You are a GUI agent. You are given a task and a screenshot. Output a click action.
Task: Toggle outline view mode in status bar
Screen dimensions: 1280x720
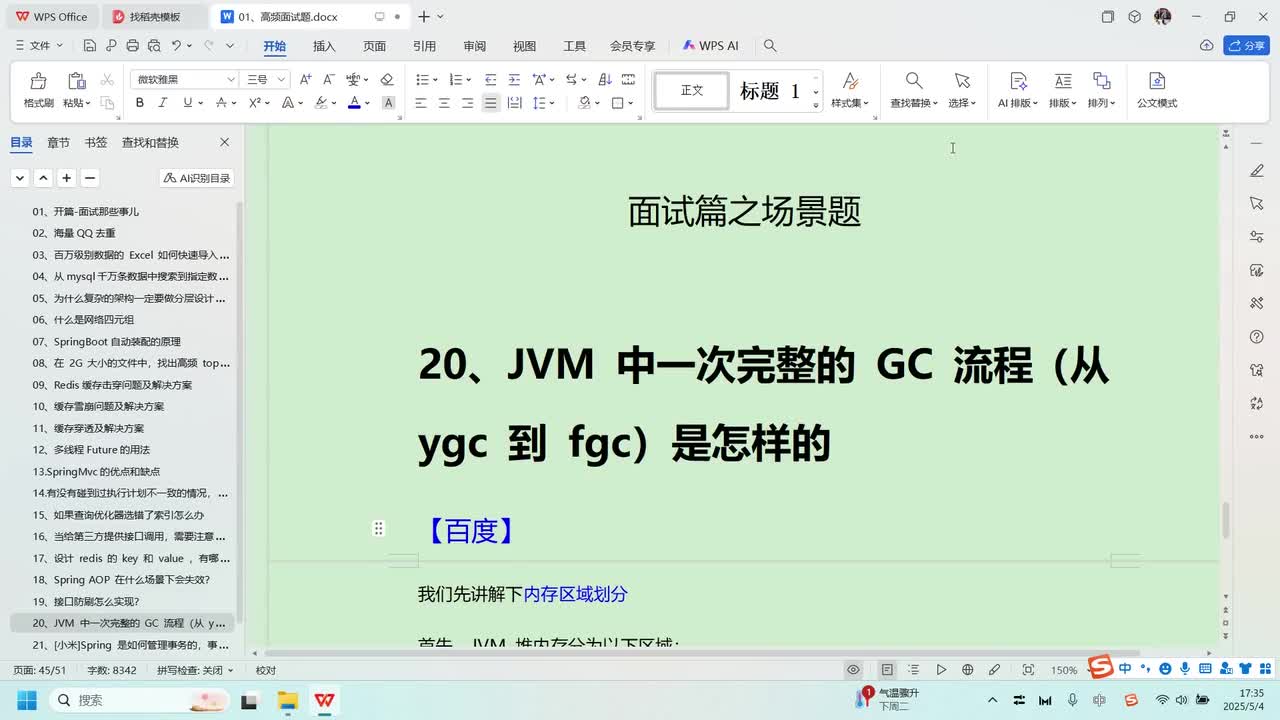pyautogui.click(x=913, y=670)
